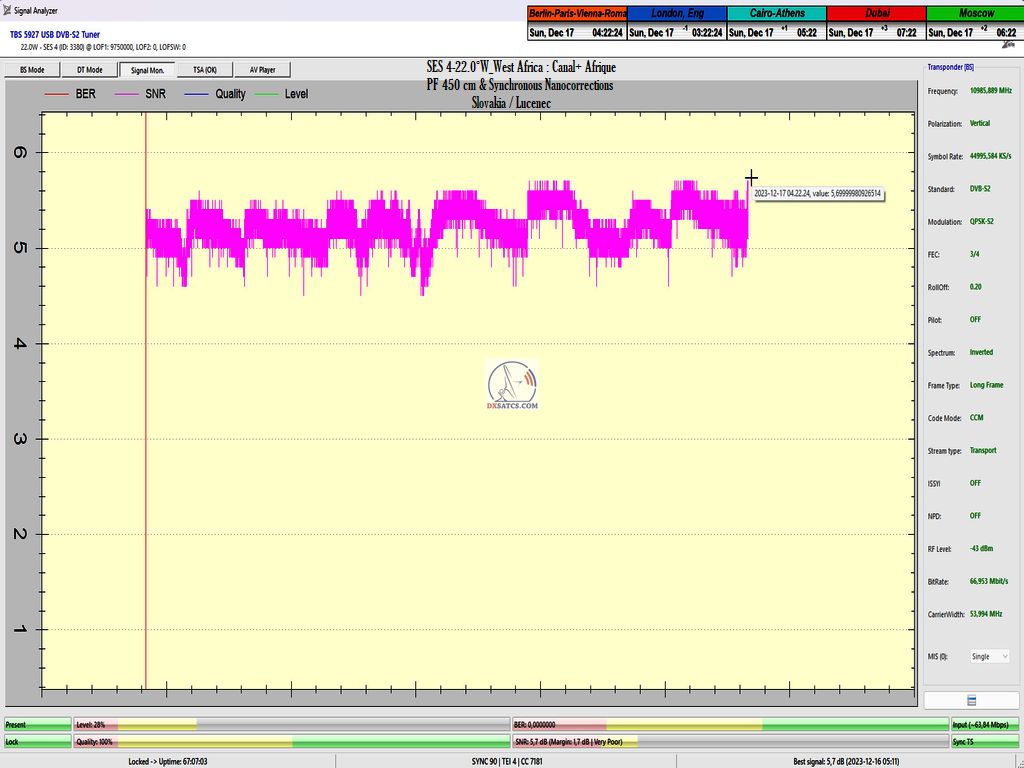Screen dimensions: 1024x768
Task: Select the Signal Mon. tab
Action: (147, 70)
